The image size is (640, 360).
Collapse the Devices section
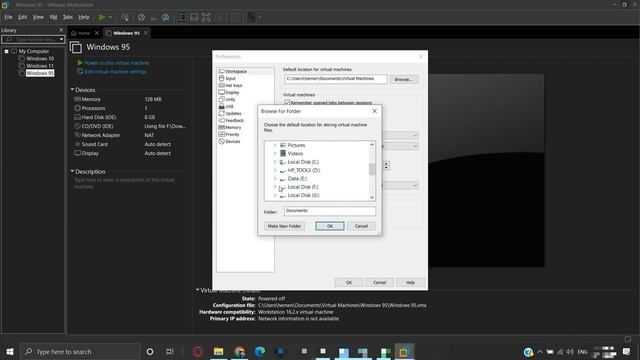[72, 89]
